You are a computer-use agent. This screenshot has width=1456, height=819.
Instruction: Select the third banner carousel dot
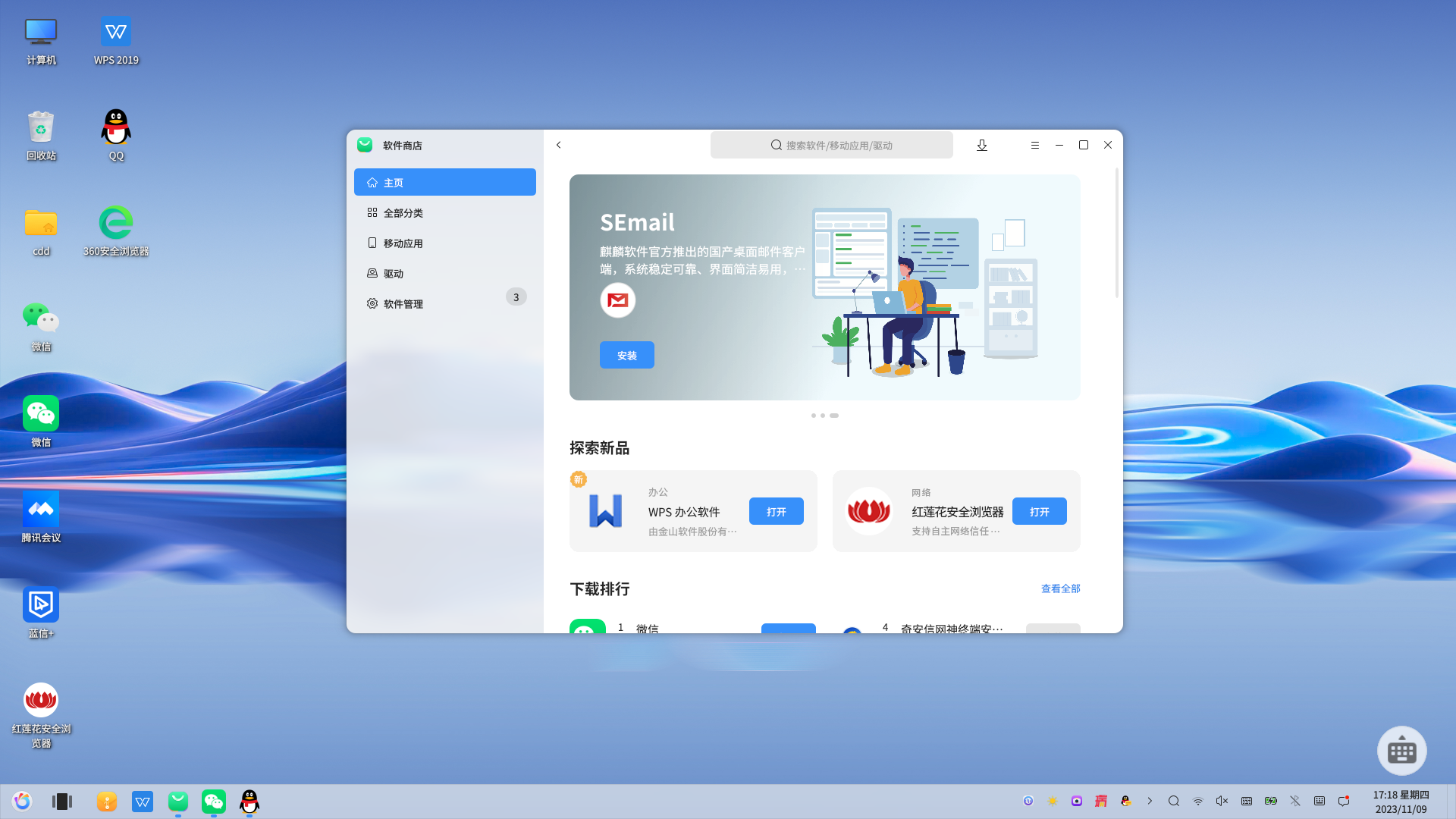pyautogui.click(x=834, y=415)
